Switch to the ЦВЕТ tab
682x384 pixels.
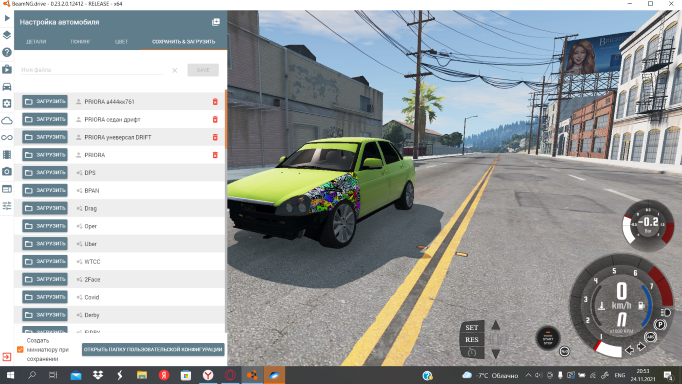[121, 42]
